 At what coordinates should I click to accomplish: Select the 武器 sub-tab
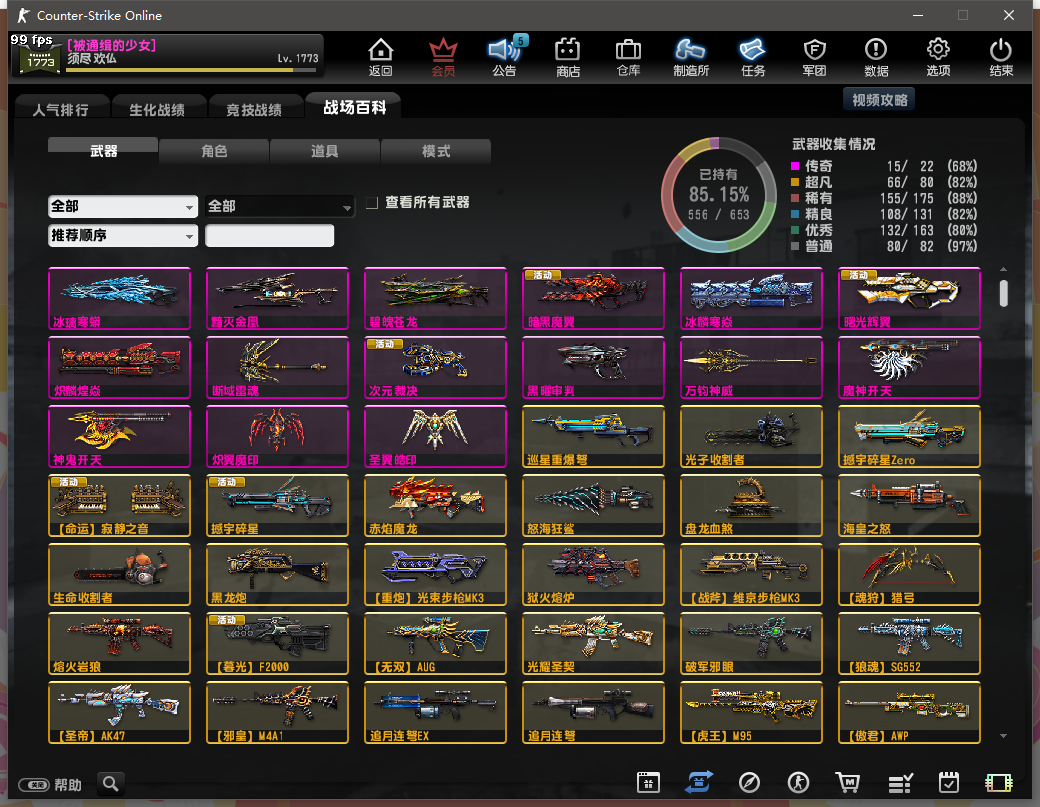[x=103, y=151]
